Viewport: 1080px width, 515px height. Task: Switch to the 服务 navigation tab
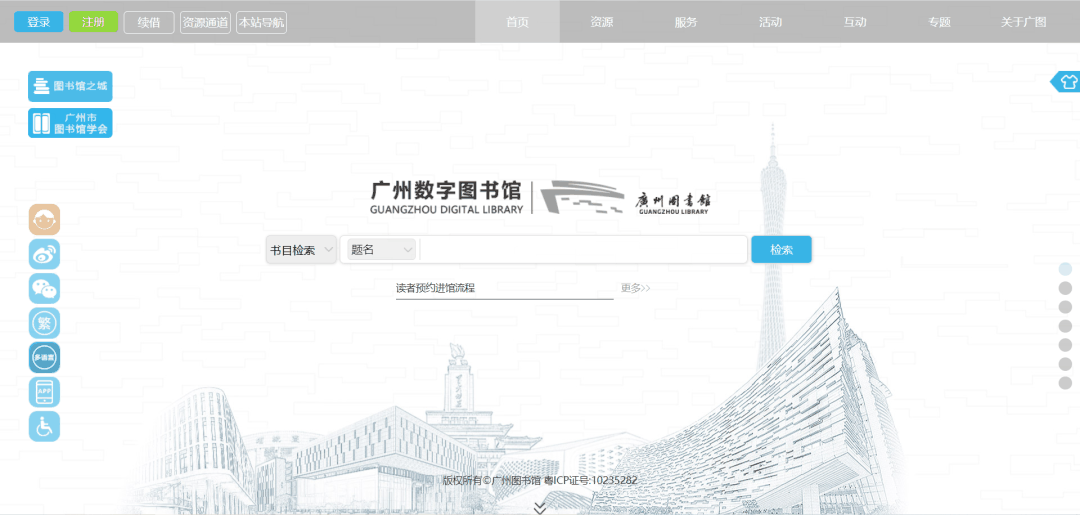[x=686, y=22]
